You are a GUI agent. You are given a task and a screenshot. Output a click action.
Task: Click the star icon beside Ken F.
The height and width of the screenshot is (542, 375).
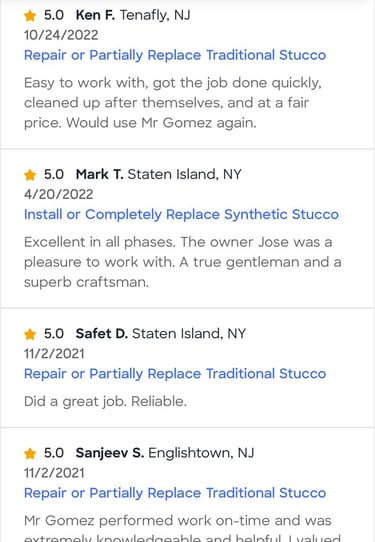tap(30, 16)
